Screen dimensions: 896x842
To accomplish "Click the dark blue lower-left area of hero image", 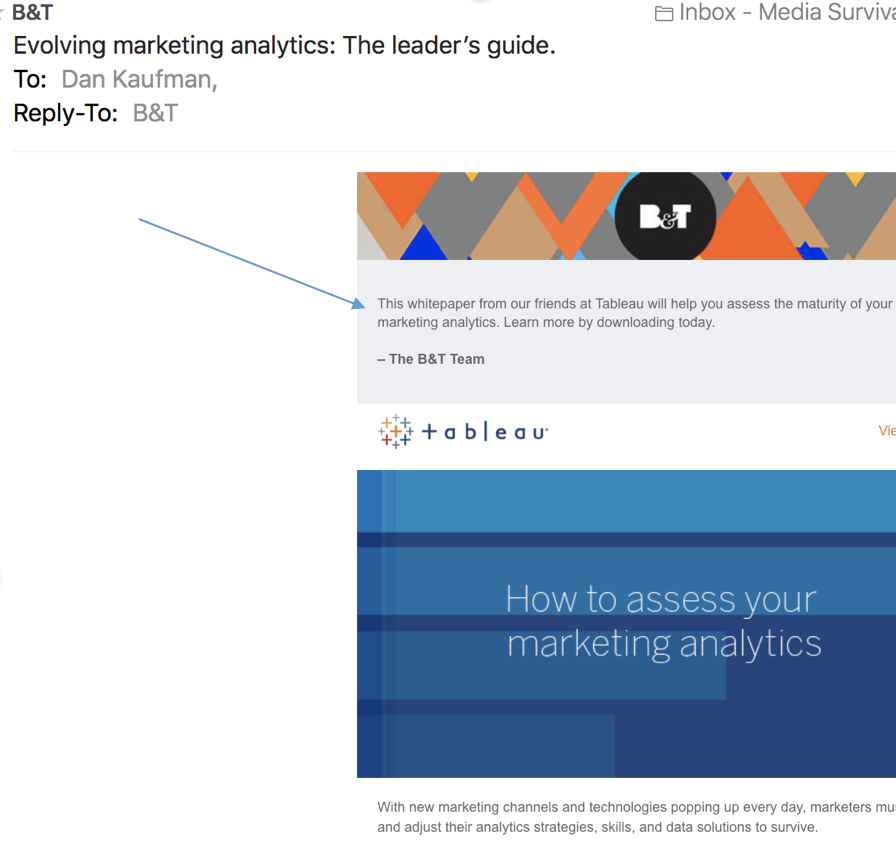I will coord(480,745).
